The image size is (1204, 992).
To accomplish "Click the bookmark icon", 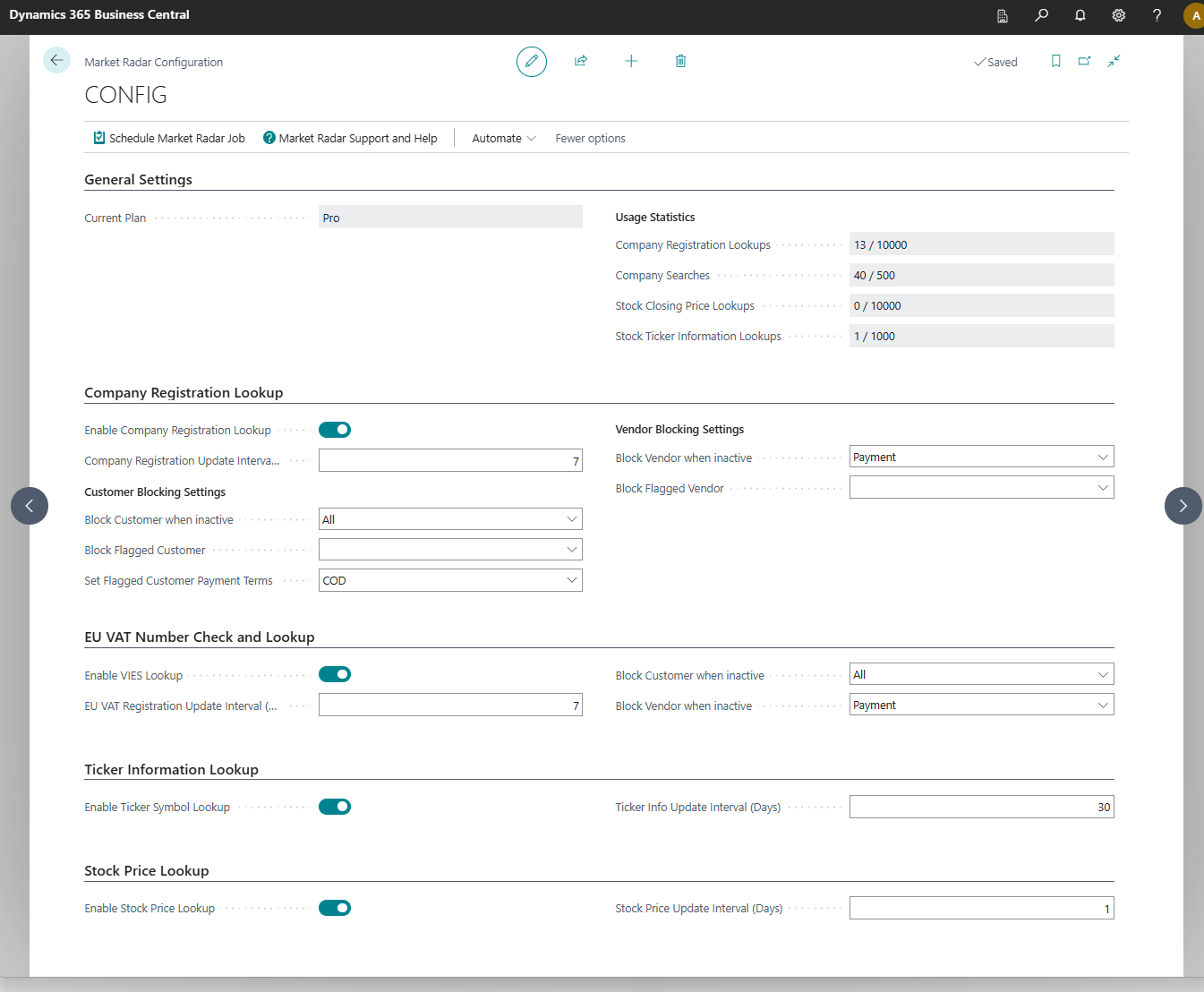I will (x=1056, y=61).
